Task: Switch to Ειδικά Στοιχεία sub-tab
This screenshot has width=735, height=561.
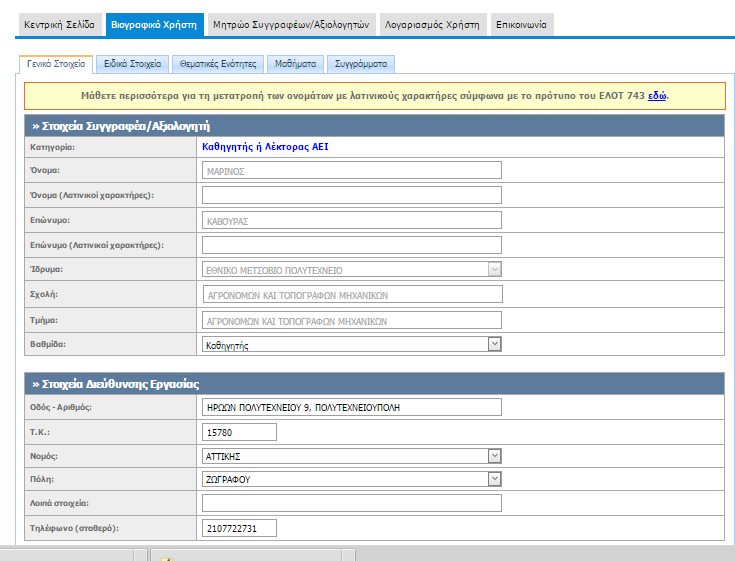Action: (x=133, y=64)
